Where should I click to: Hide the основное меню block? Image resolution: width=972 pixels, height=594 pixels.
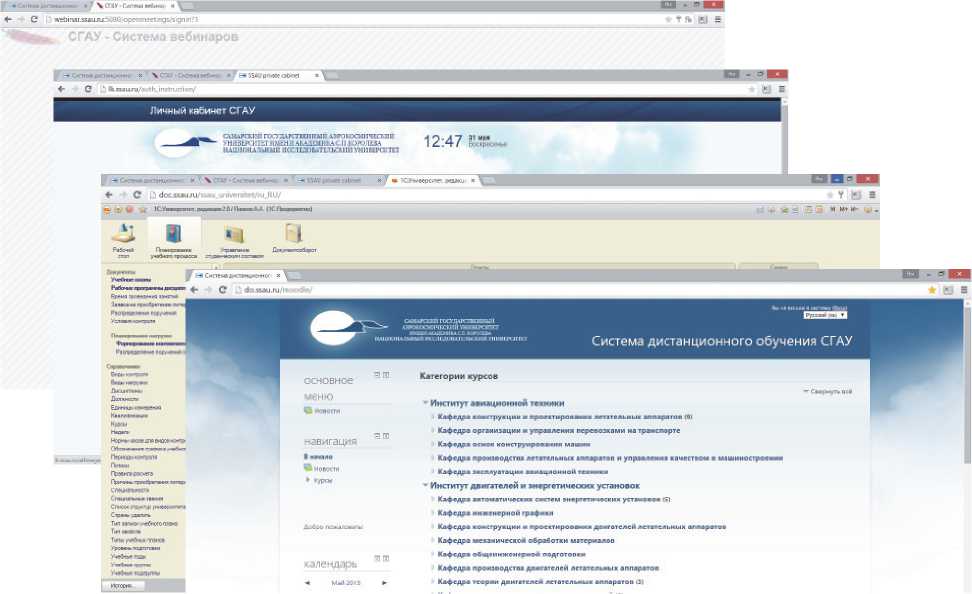click(x=377, y=375)
